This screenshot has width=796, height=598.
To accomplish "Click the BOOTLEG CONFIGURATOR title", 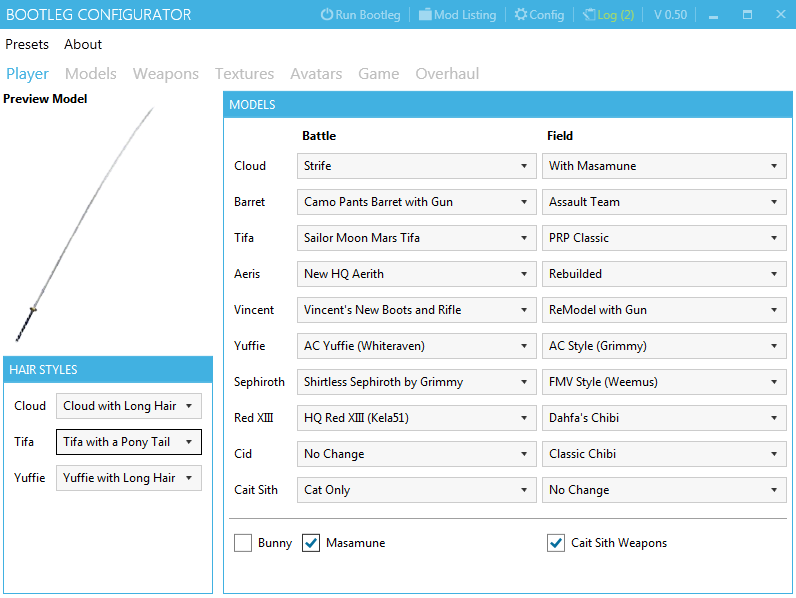I will point(98,15).
